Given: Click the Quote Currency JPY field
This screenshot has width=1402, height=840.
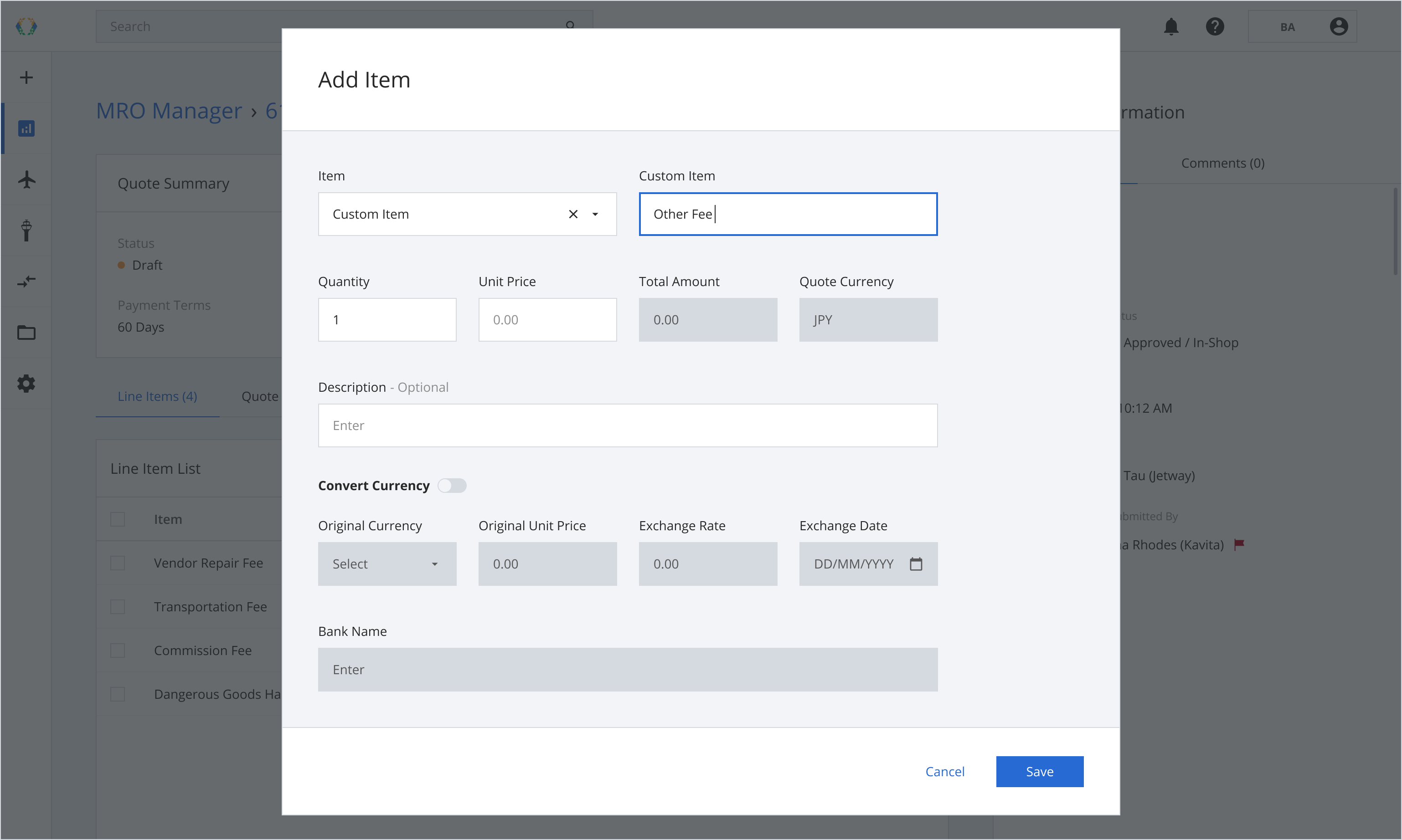Looking at the screenshot, I should 869,320.
